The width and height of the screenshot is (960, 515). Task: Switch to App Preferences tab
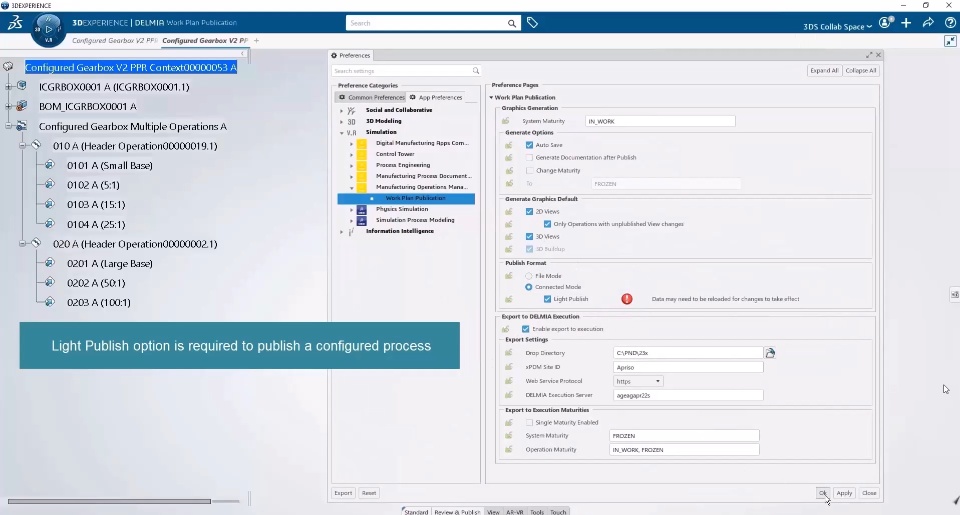[x=436, y=97]
